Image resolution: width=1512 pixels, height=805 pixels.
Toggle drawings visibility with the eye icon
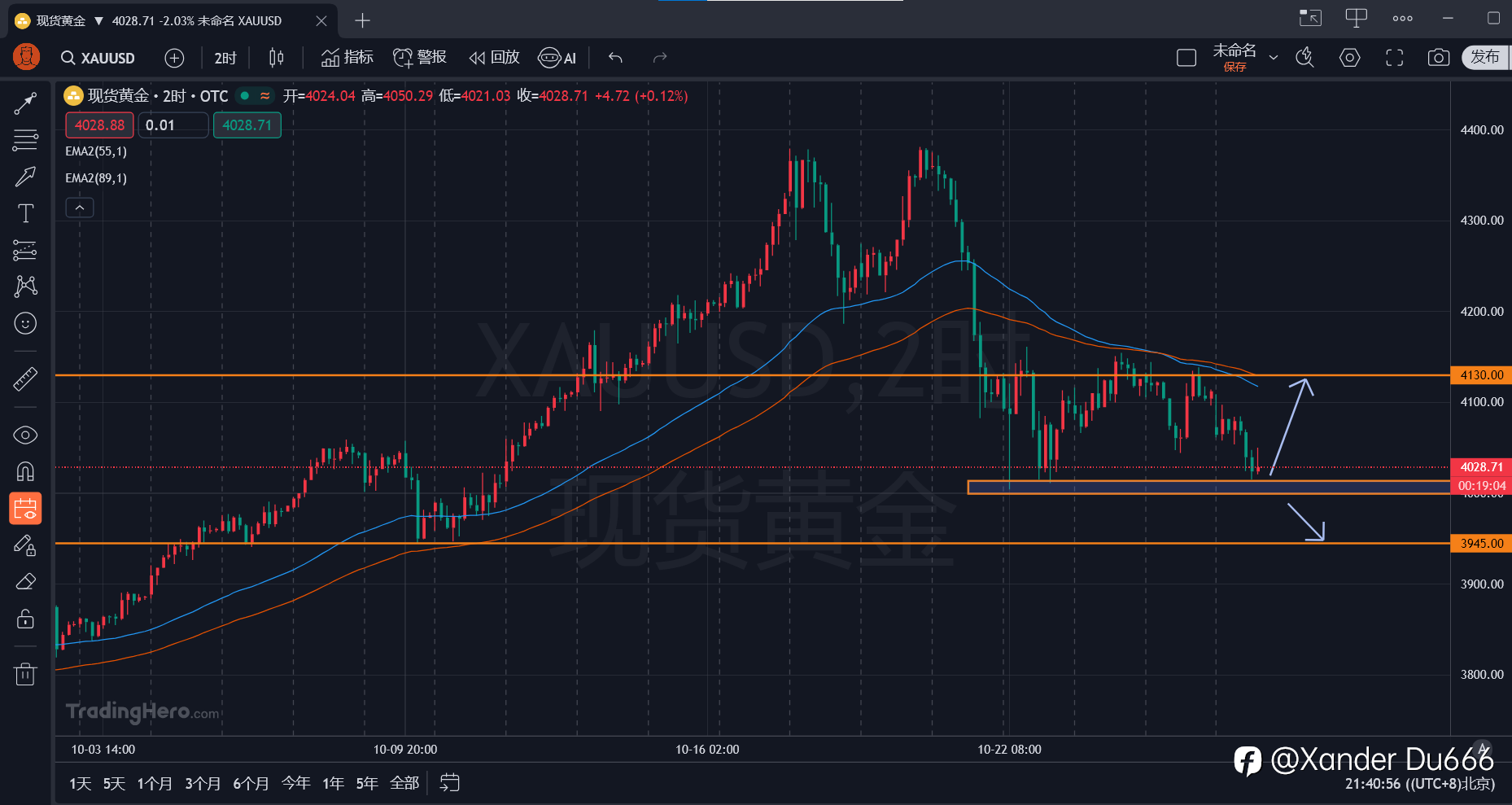[x=25, y=435]
